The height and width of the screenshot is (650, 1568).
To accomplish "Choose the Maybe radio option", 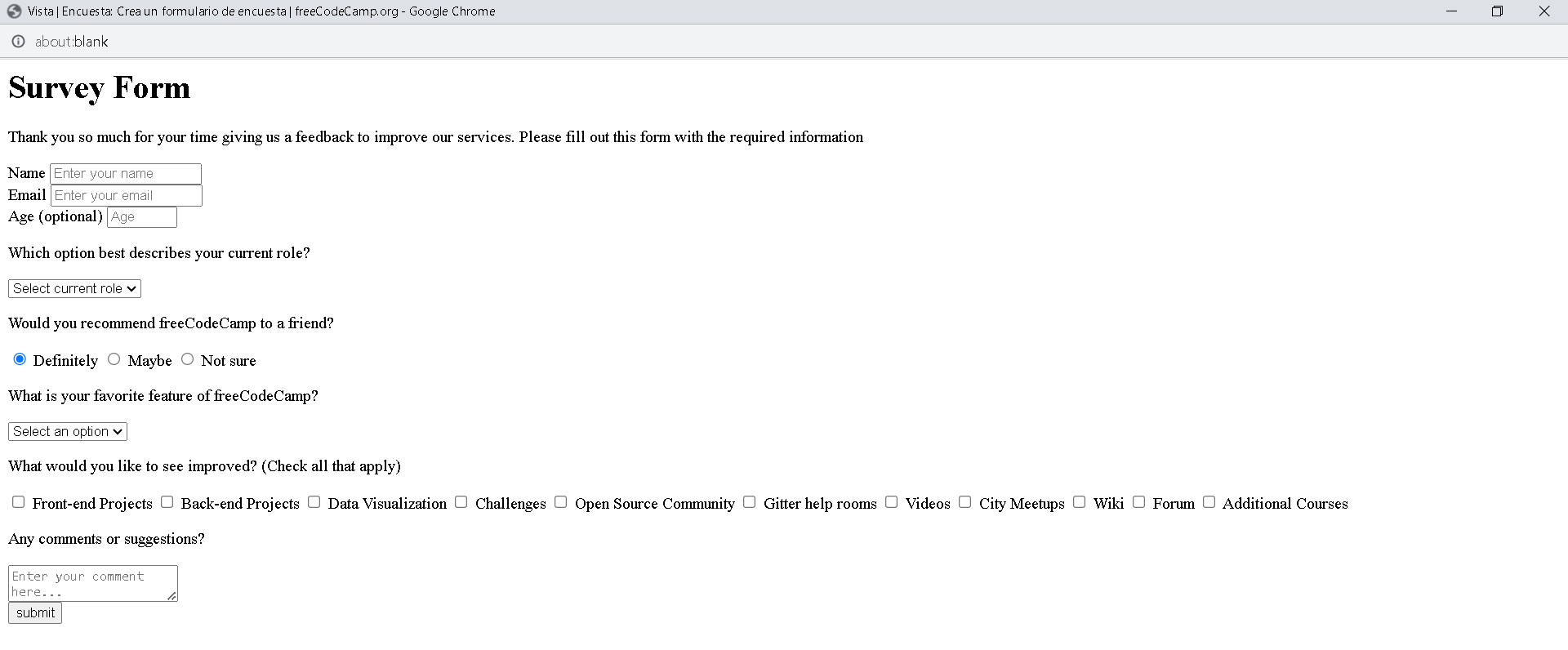I will [114, 359].
